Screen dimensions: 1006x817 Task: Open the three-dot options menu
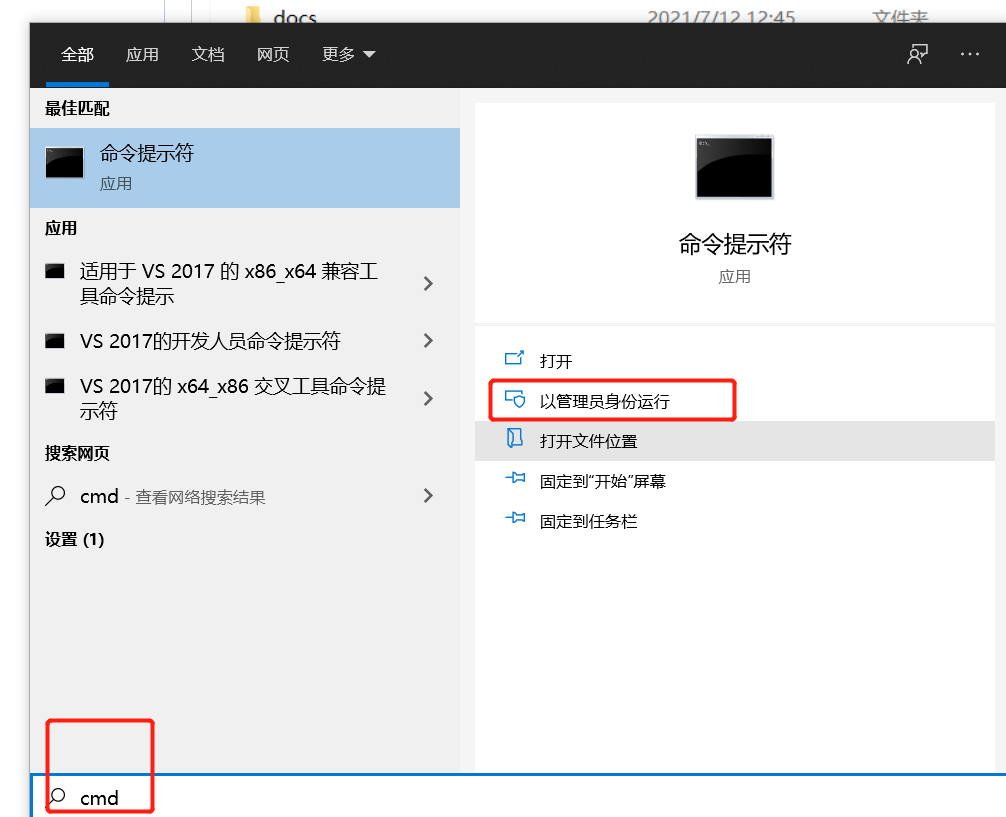point(969,55)
